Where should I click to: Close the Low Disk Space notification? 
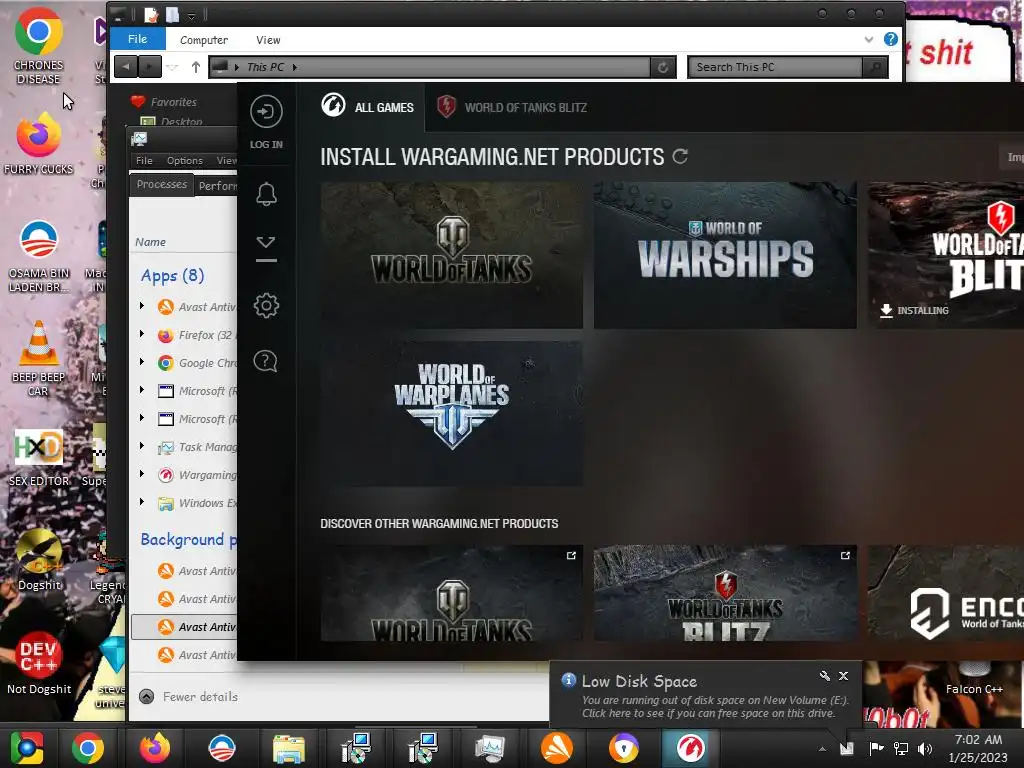[843, 676]
